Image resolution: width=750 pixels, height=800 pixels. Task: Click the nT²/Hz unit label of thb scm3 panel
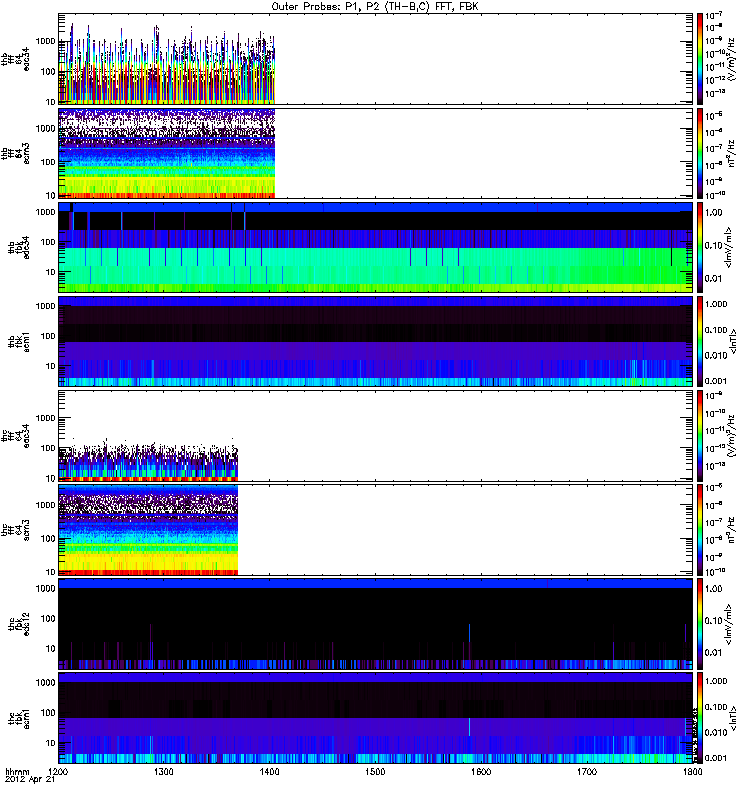(732, 153)
